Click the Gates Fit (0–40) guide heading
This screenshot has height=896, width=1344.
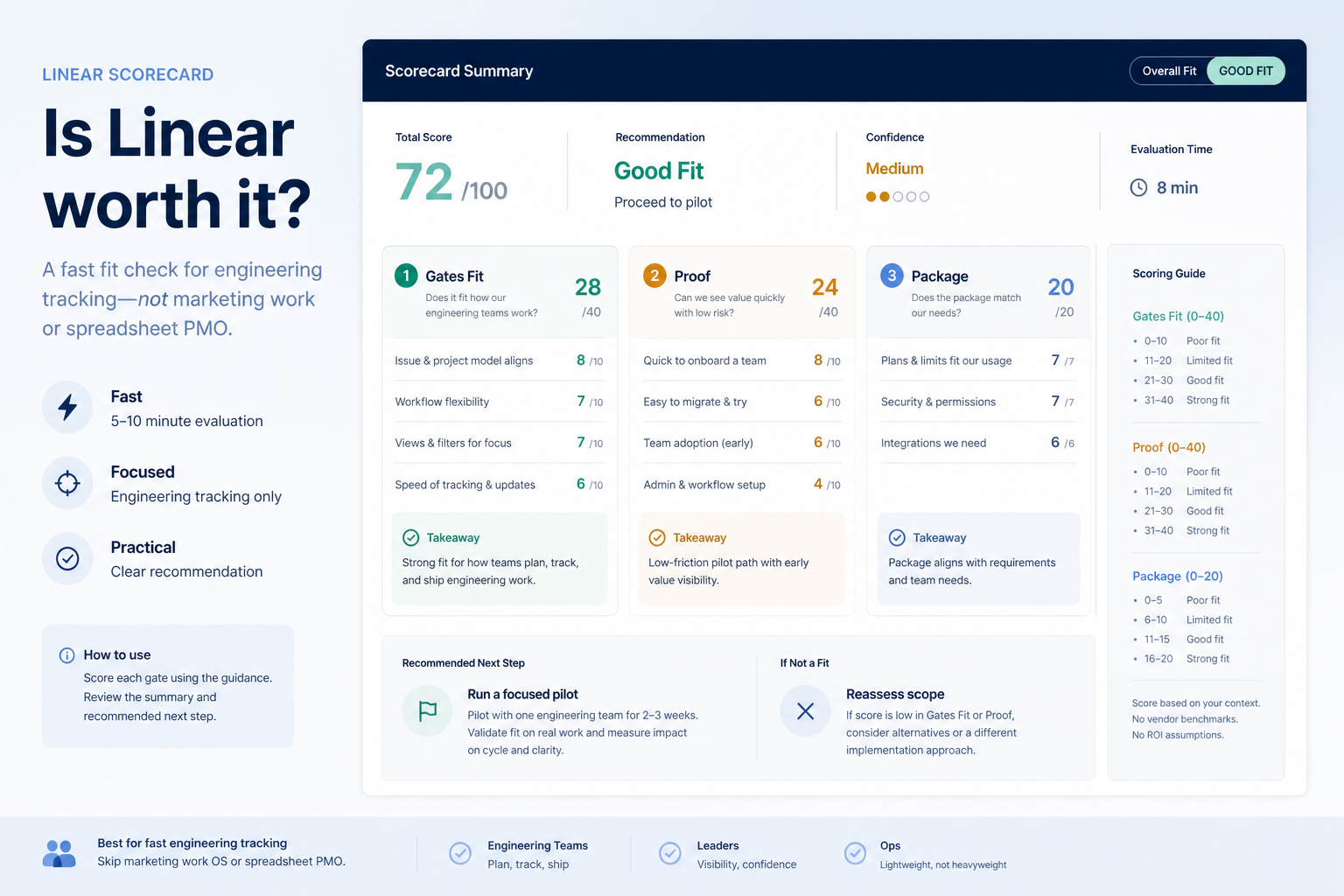point(1178,317)
